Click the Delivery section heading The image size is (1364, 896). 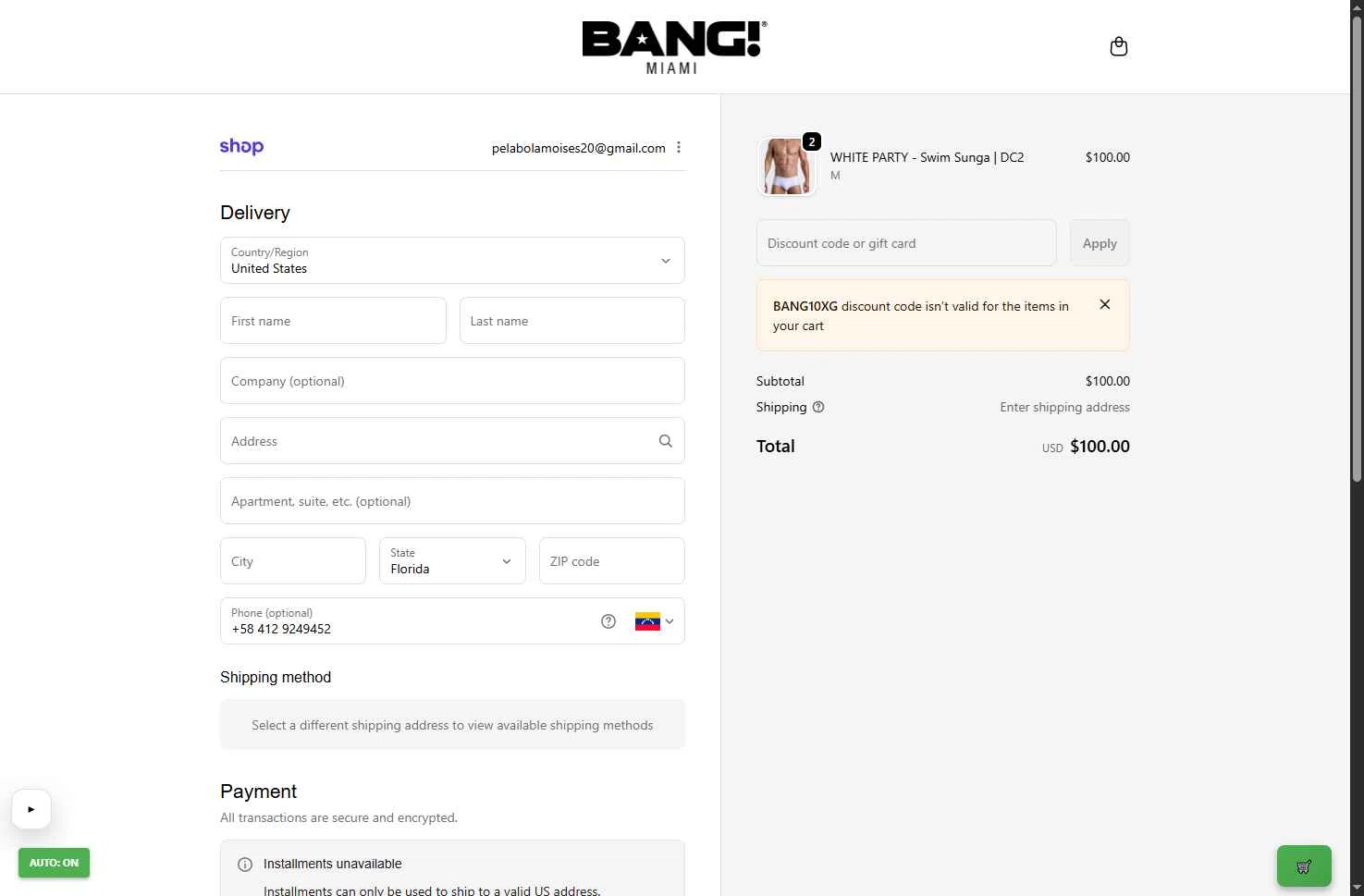click(x=255, y=213)
